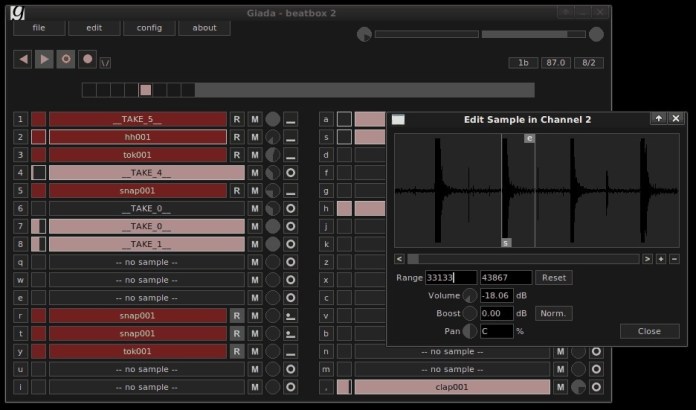Open loop mode selector on clap001 channel
696x410 pixels.
click(x=596, y=387)
